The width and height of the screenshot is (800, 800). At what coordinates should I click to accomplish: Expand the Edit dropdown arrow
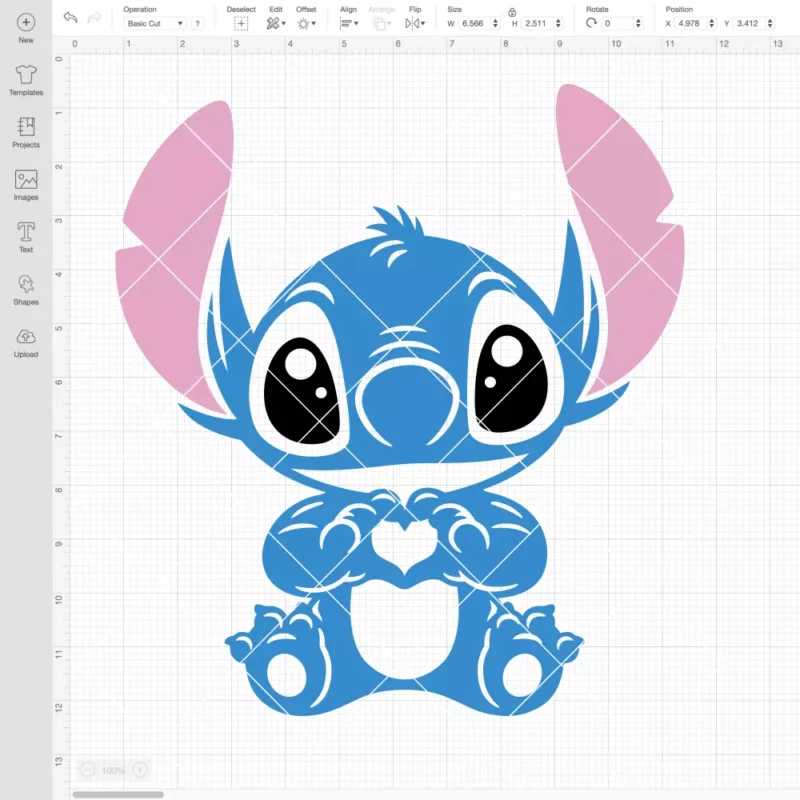(284, 23)
